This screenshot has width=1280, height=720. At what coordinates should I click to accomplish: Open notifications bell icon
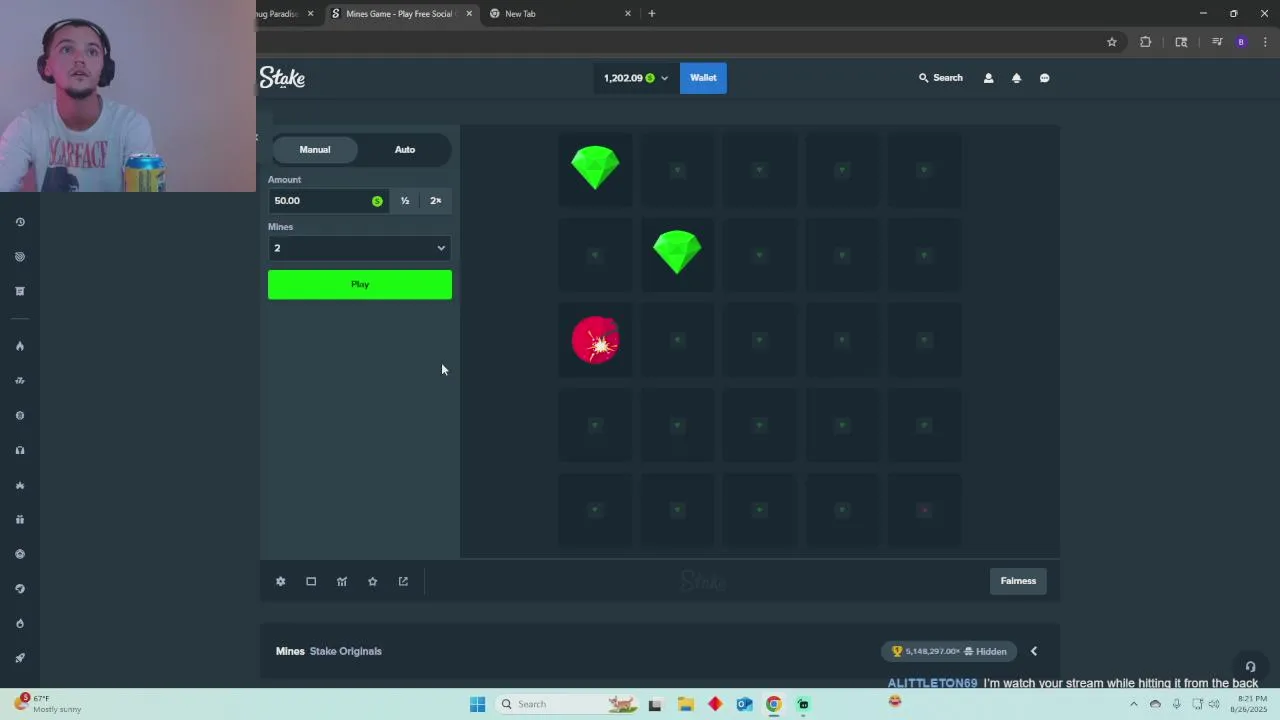[1016, 78]
